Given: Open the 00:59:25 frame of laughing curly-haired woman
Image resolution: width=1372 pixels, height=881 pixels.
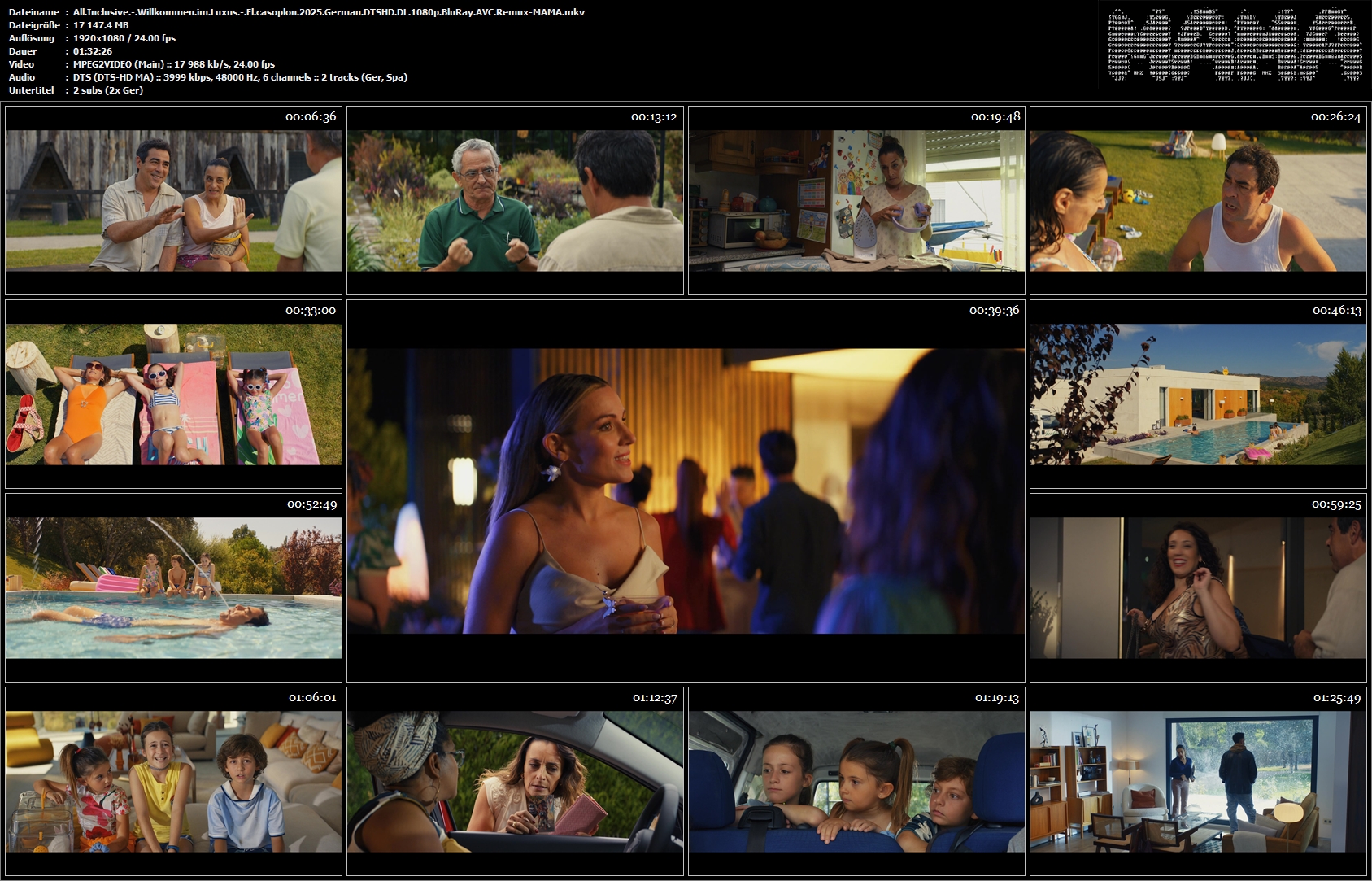Looking at the screenshot, I should coord(1198,587).
